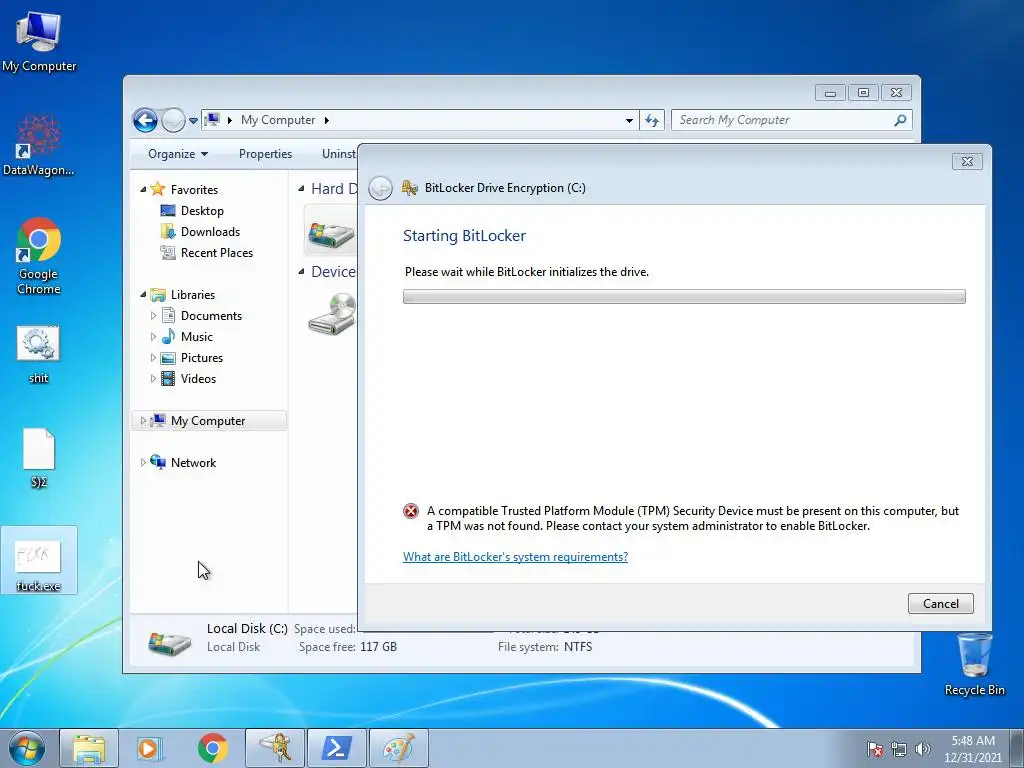Open PowerShell from the taskbar
The height and width of the screenshot is (768, 1024).
tap(336, 748)
